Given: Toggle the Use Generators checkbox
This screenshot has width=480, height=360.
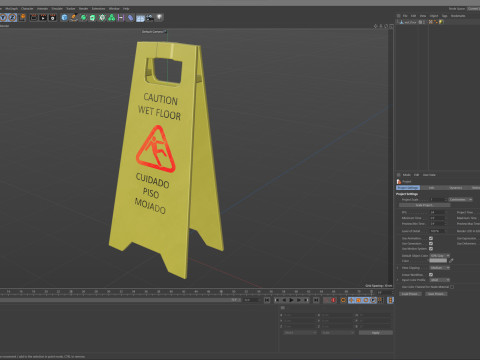Looking at the screenshot, I should coord(431,244).
